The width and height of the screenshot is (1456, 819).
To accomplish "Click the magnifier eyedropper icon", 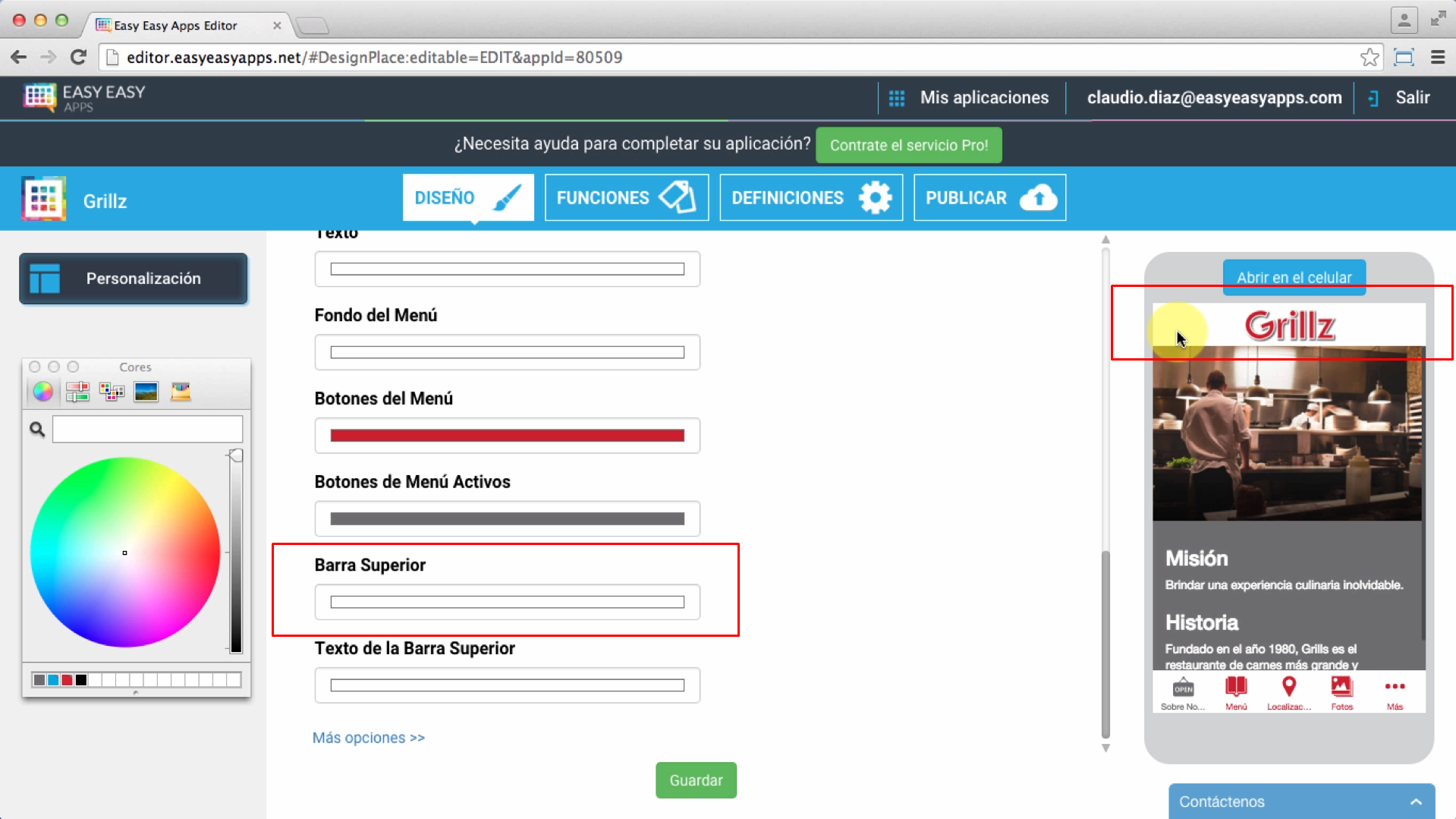I will point(37,430).
